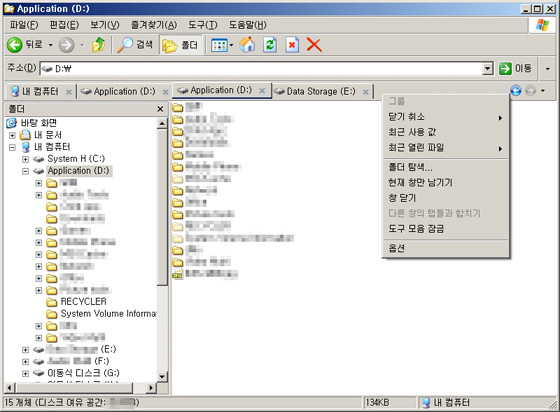The width and height of the screenshot is (560, 412).
Task: Click folder tree scrollbar up arrow
Action: (162, 124)
